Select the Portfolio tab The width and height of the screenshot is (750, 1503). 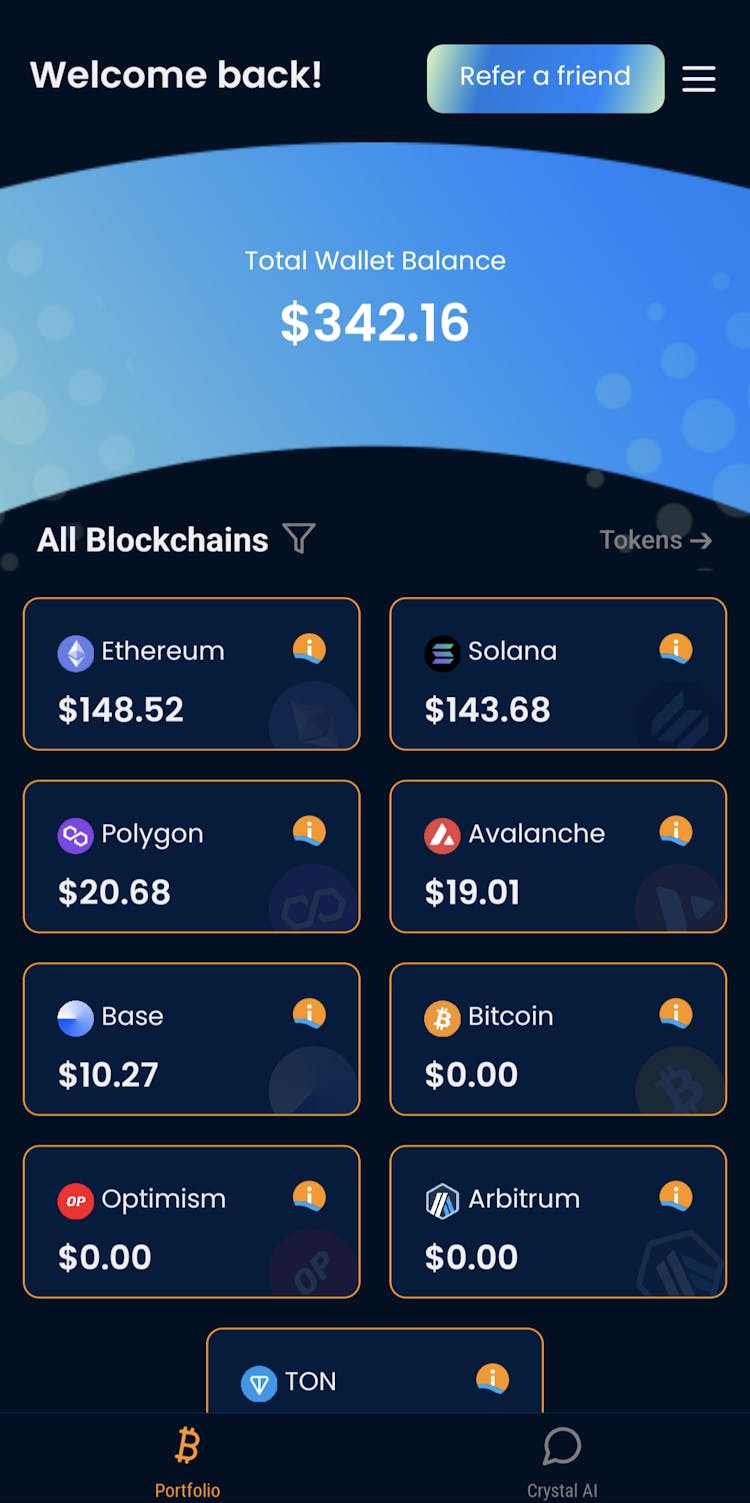tap(187, 1462)
